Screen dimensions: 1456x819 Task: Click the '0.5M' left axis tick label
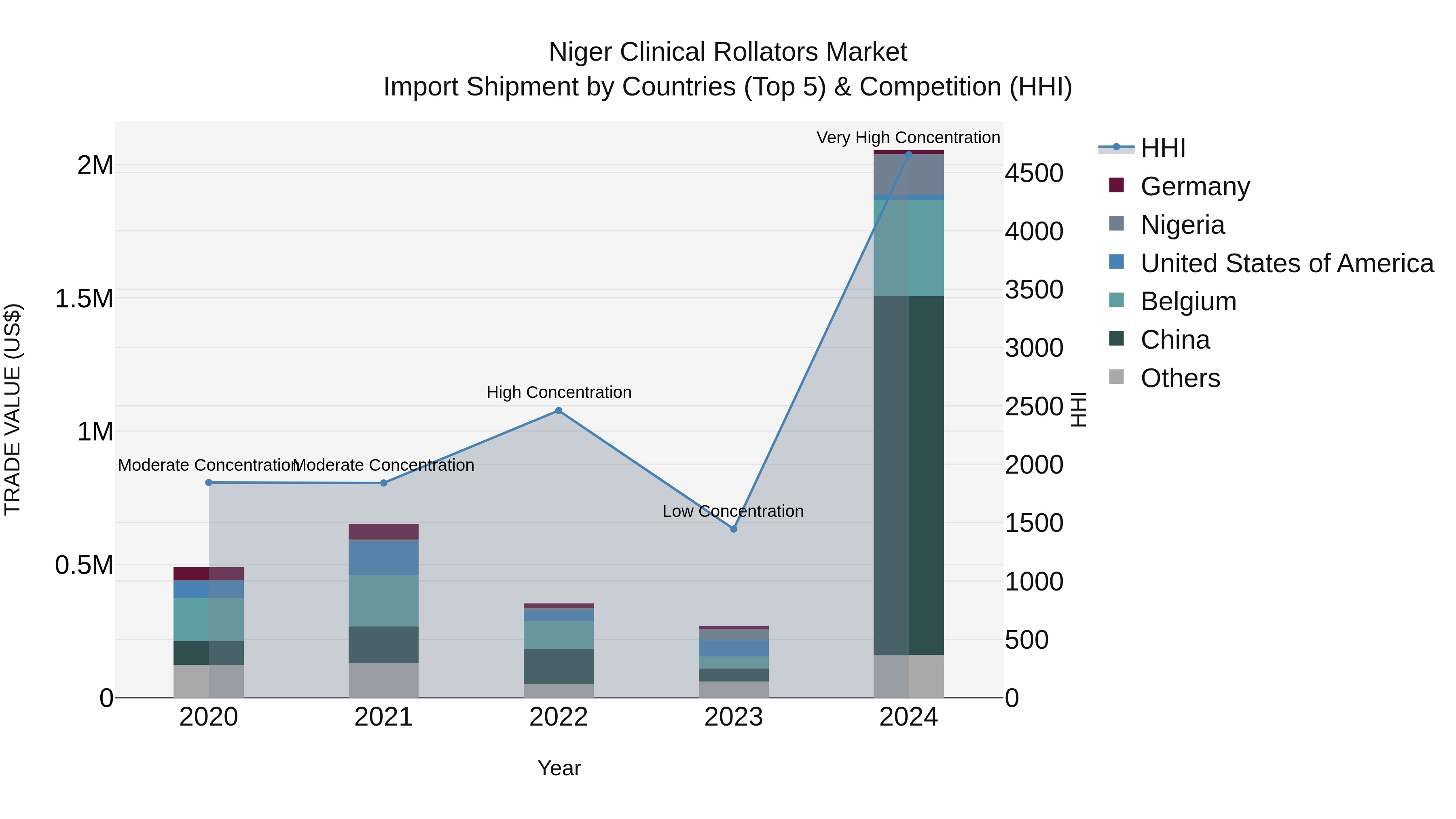tap(84, 565)
